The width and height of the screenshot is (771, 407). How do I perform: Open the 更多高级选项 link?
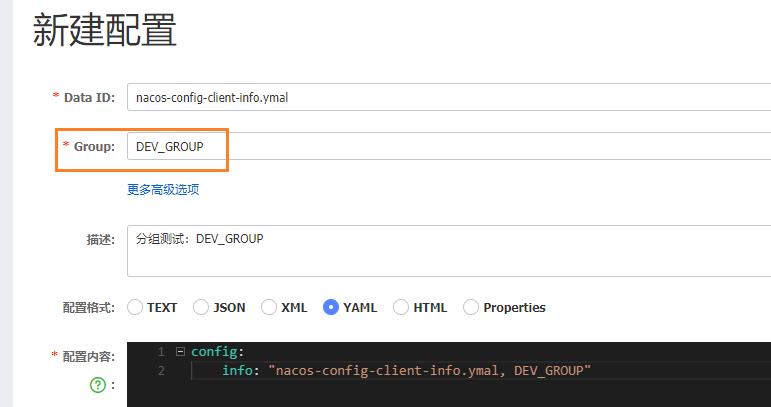tap(163, 189)
